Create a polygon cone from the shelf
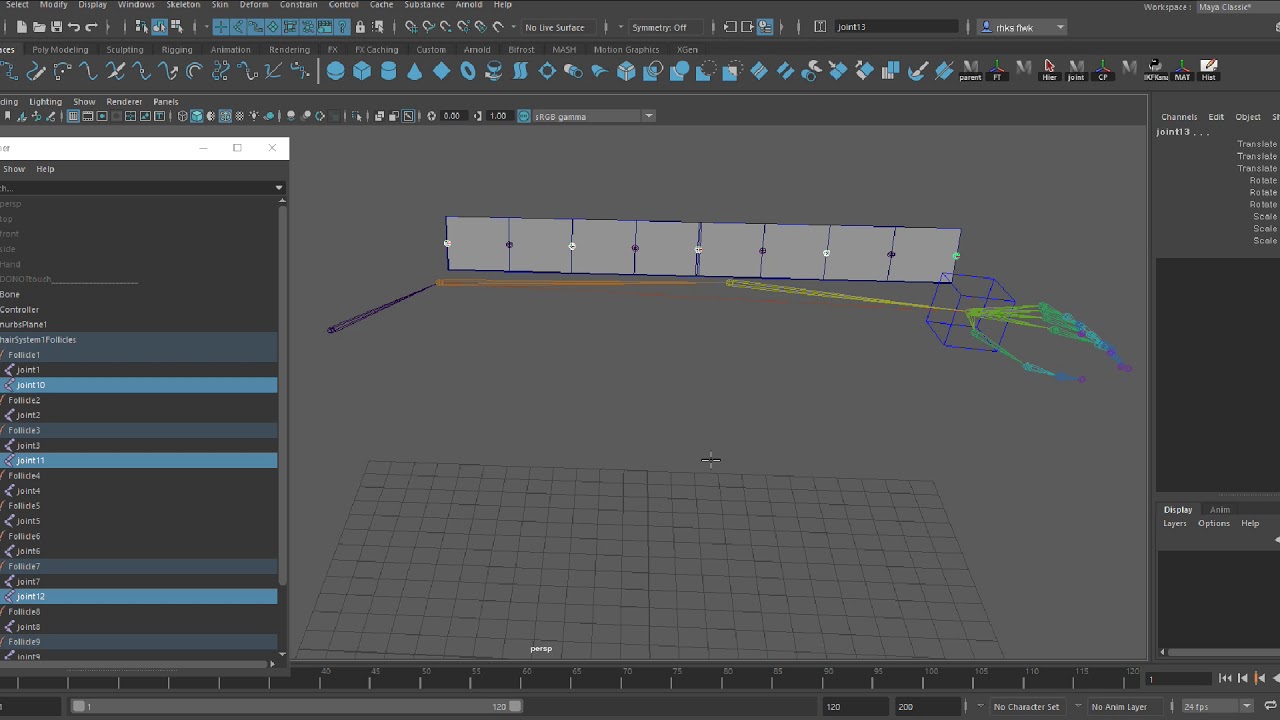This screenshot has height=720, width=1280. point(414,71)
